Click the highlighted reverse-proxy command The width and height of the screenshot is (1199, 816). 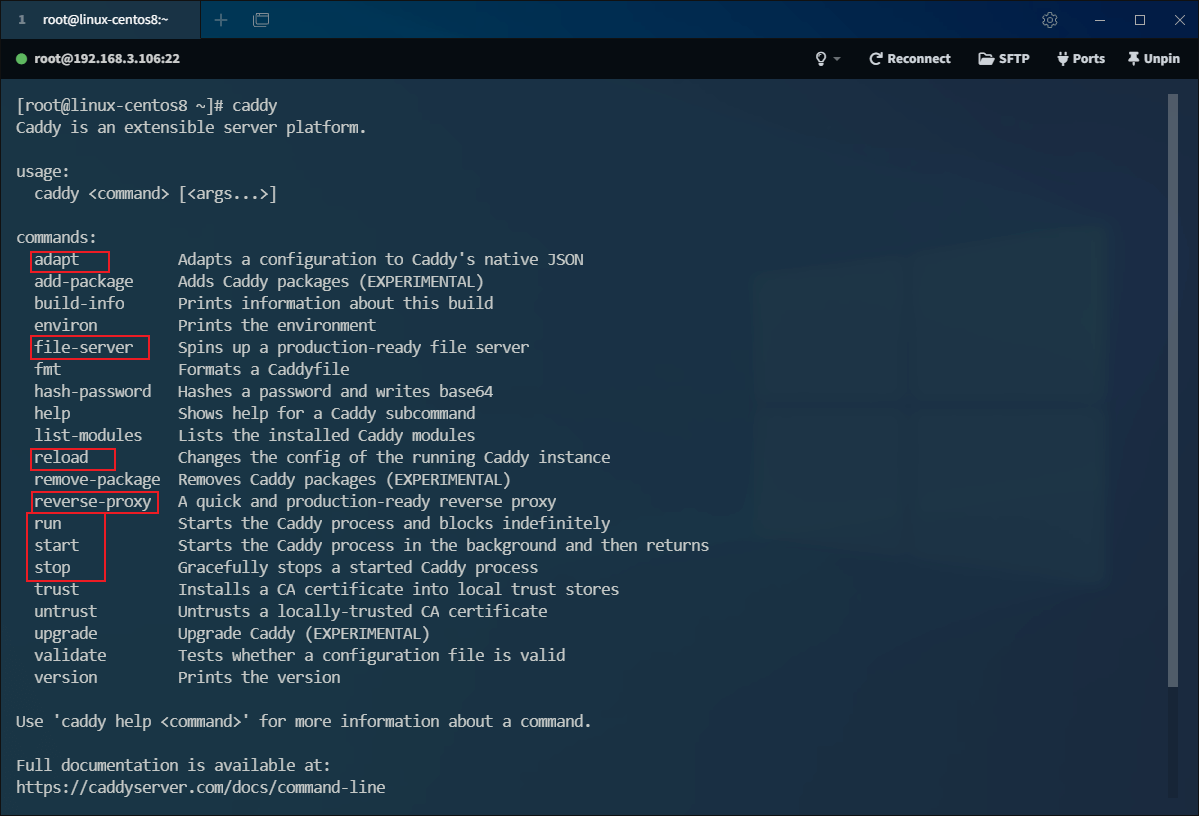tap(93, 502)
